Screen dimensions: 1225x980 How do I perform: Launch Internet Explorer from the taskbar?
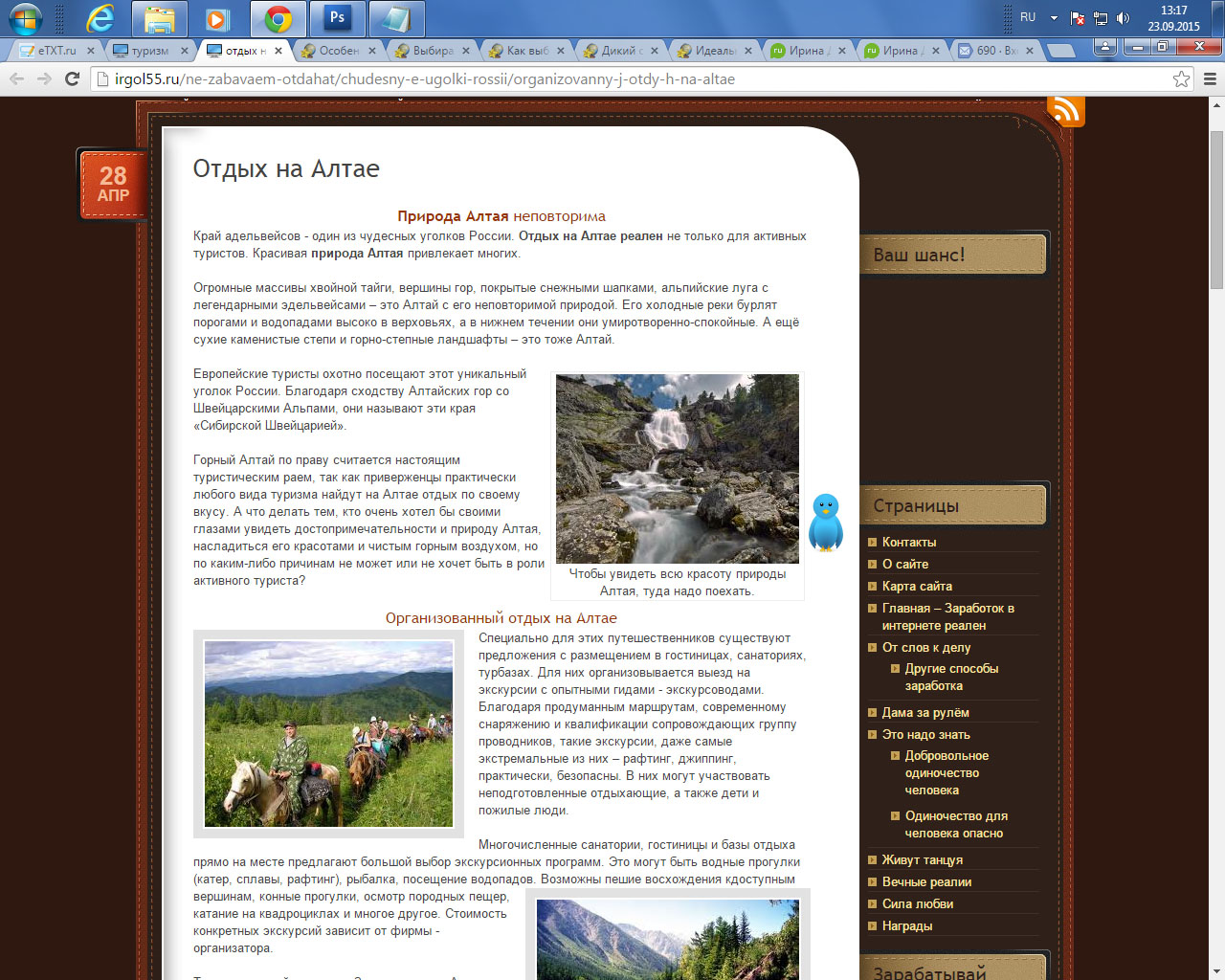100,18
